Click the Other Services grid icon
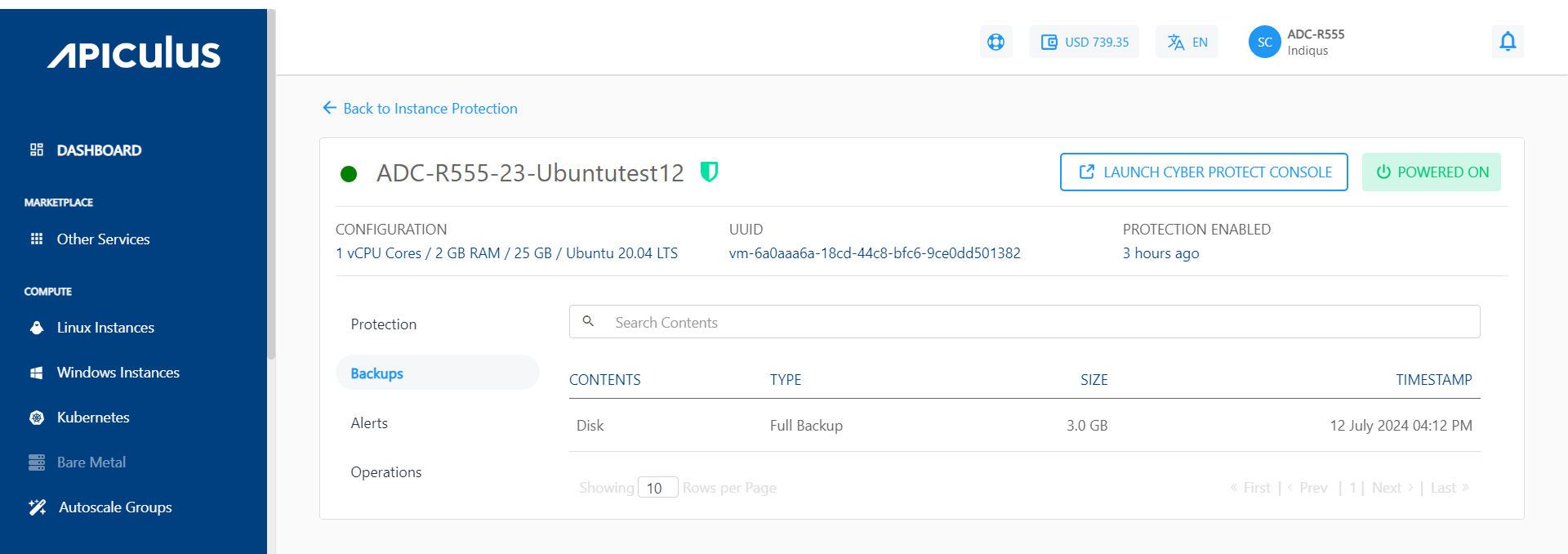The width and height of the screenshot is (1568, 554). (x=37, y=239)
